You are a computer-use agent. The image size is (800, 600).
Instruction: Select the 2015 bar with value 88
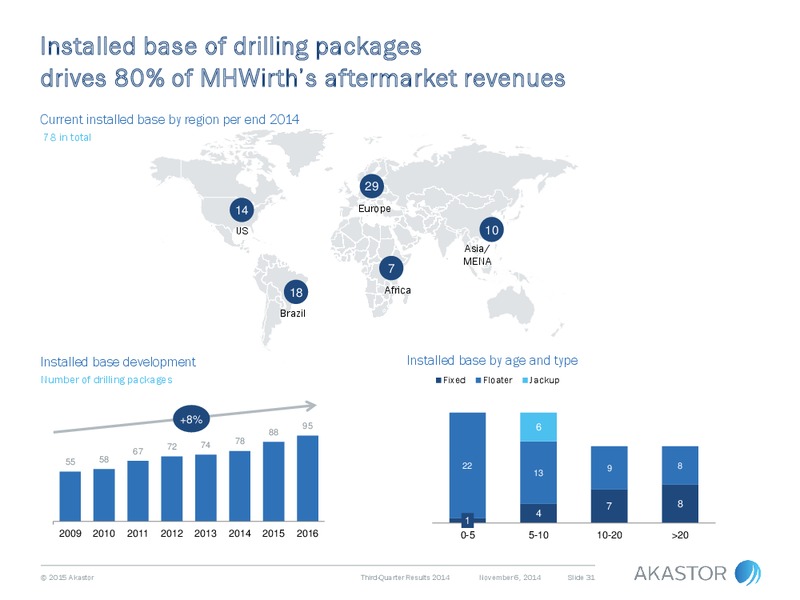coord(273,482)
